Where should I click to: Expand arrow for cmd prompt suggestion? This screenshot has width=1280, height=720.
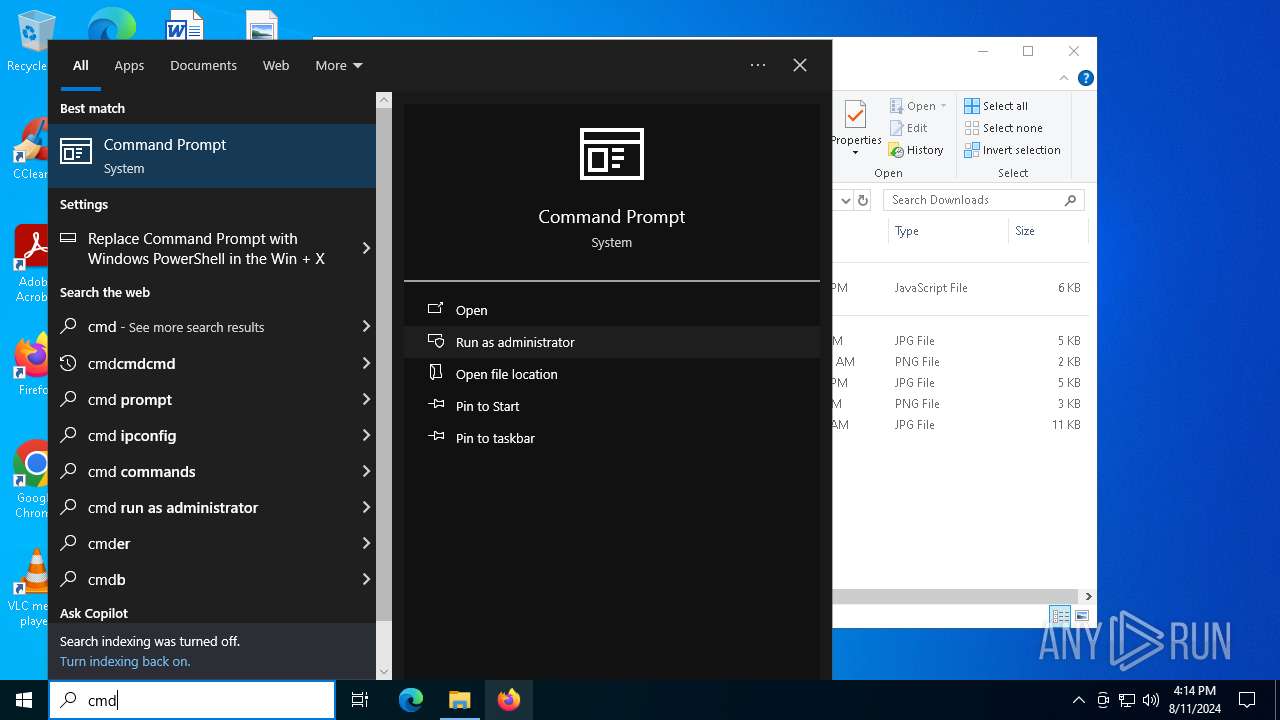[x=366, y=399]
